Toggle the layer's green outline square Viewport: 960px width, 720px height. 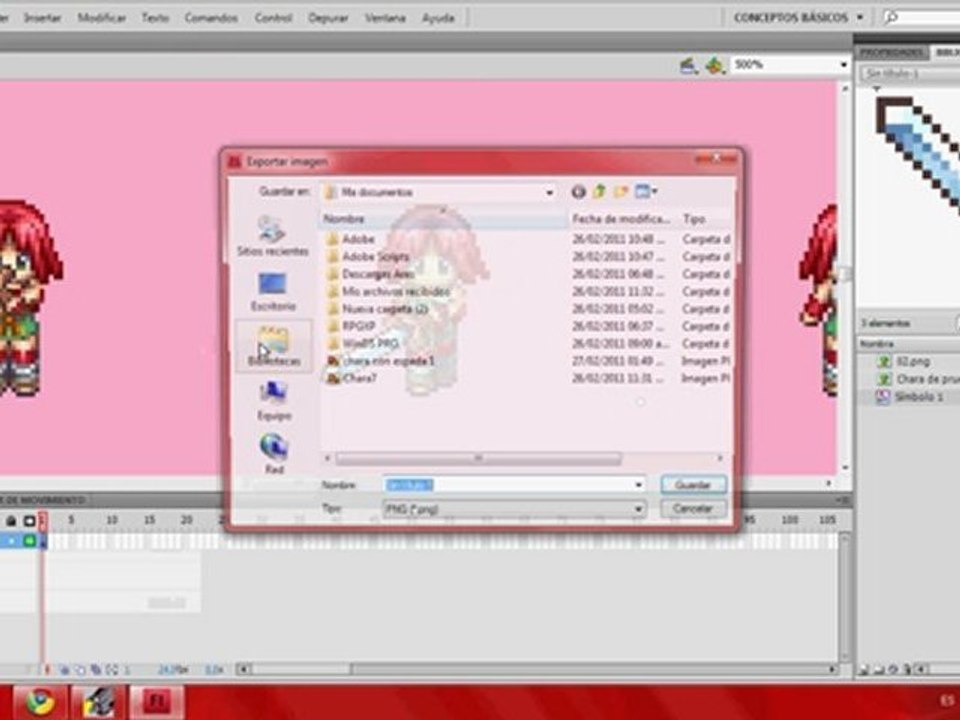[29, 541]
